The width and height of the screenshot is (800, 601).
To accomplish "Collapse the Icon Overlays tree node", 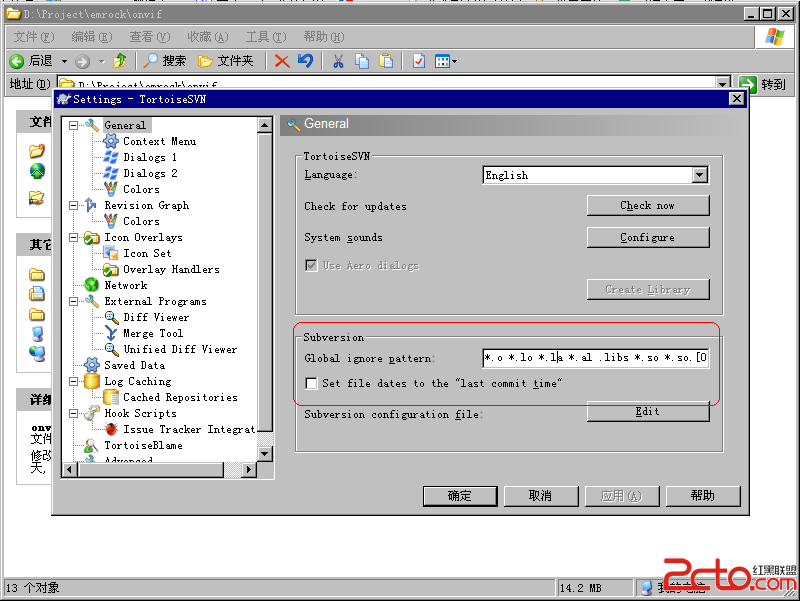I will [73, 237].
